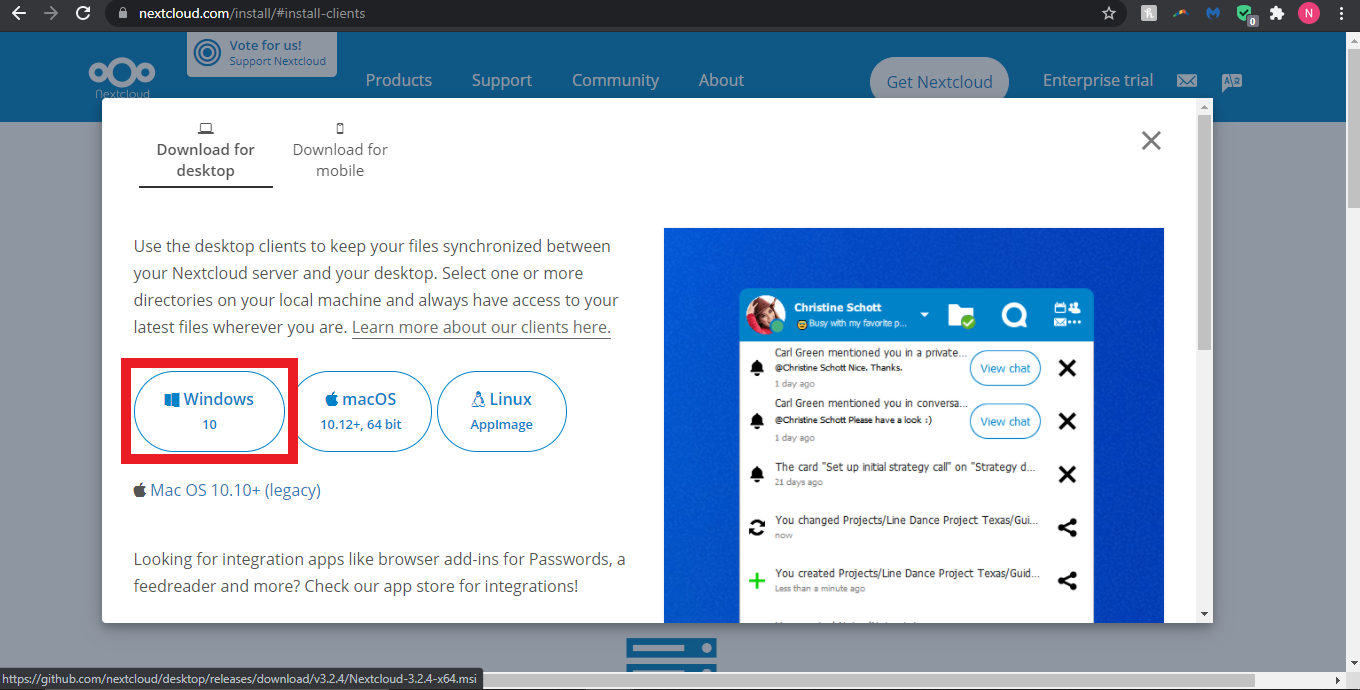The image size is (1360, 690).
Task: Select the Download for desktop tab
Action: [206, 152]
